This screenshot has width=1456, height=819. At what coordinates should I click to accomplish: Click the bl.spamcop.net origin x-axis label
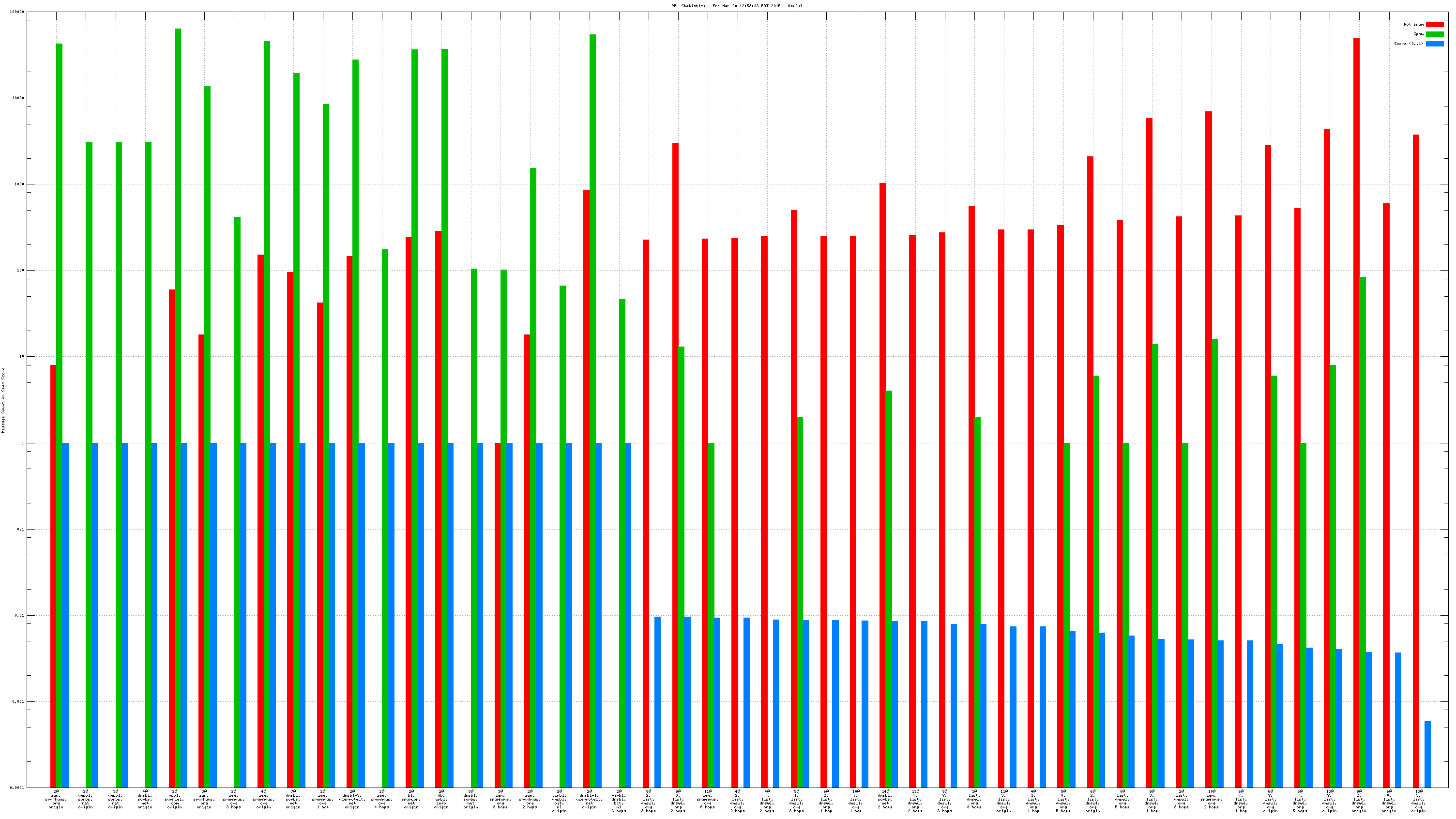[x=411, y=799]
